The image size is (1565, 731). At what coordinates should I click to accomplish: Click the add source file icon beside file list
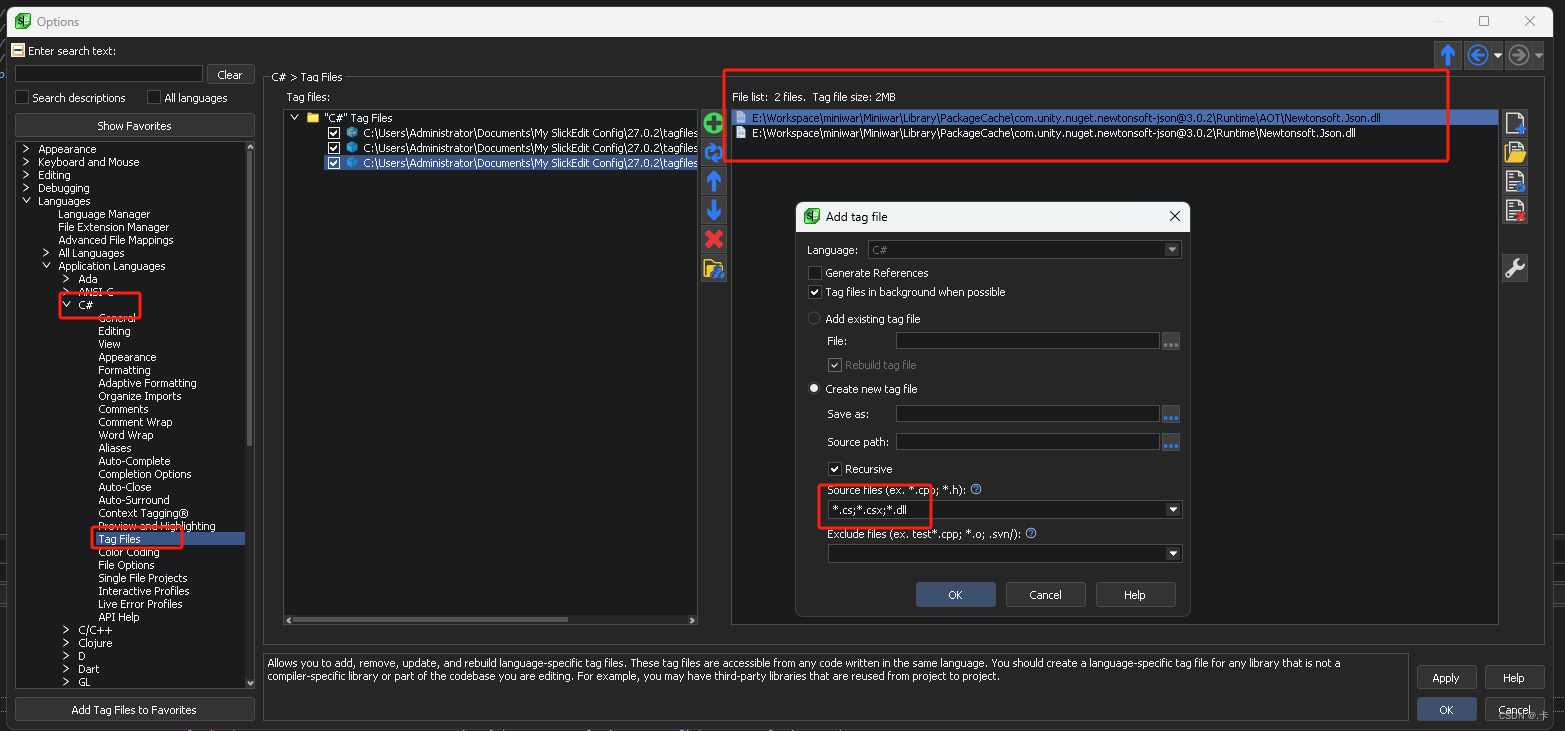click(x=1515, y=123)
